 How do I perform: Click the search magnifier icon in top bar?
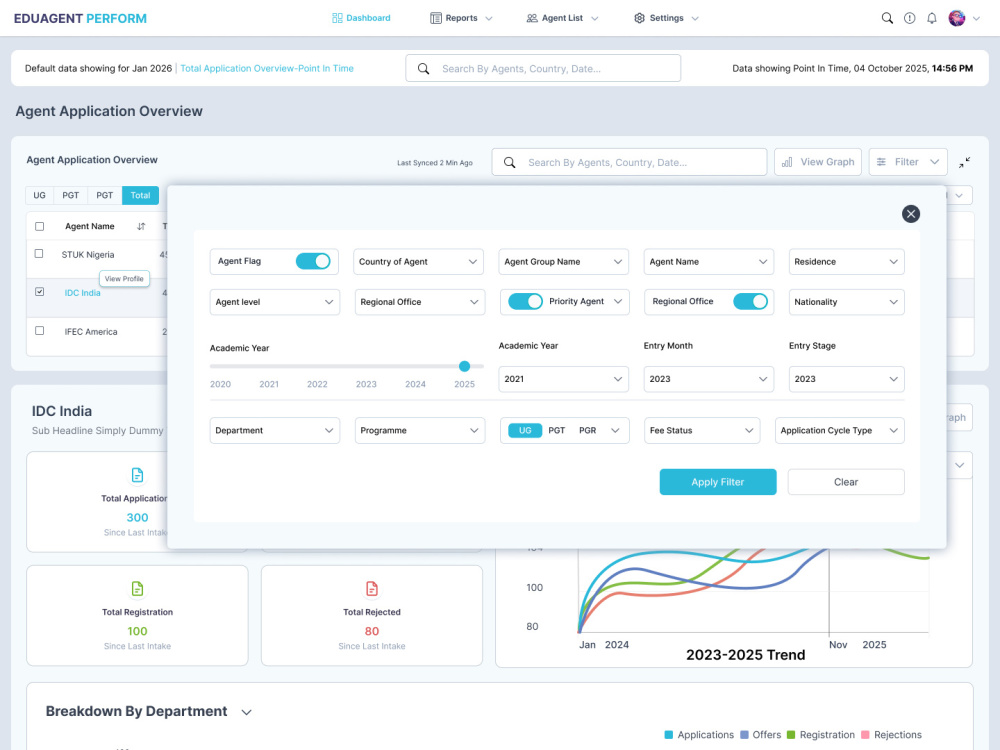click(886, 18)
